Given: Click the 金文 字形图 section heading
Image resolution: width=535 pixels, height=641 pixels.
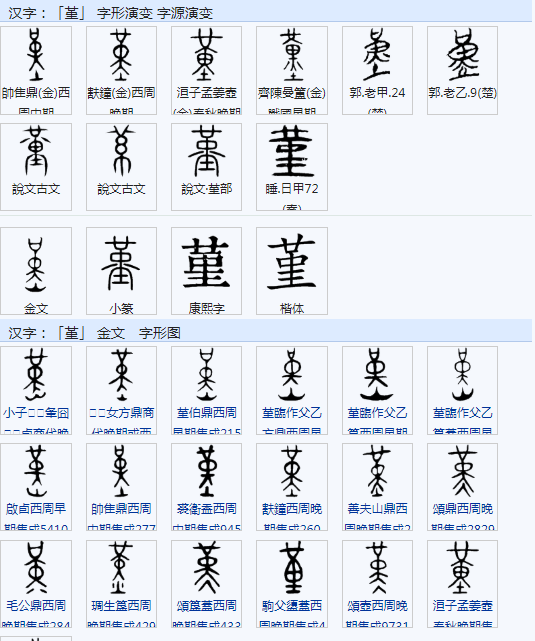Looking at the screenshot, I should 139,333.
